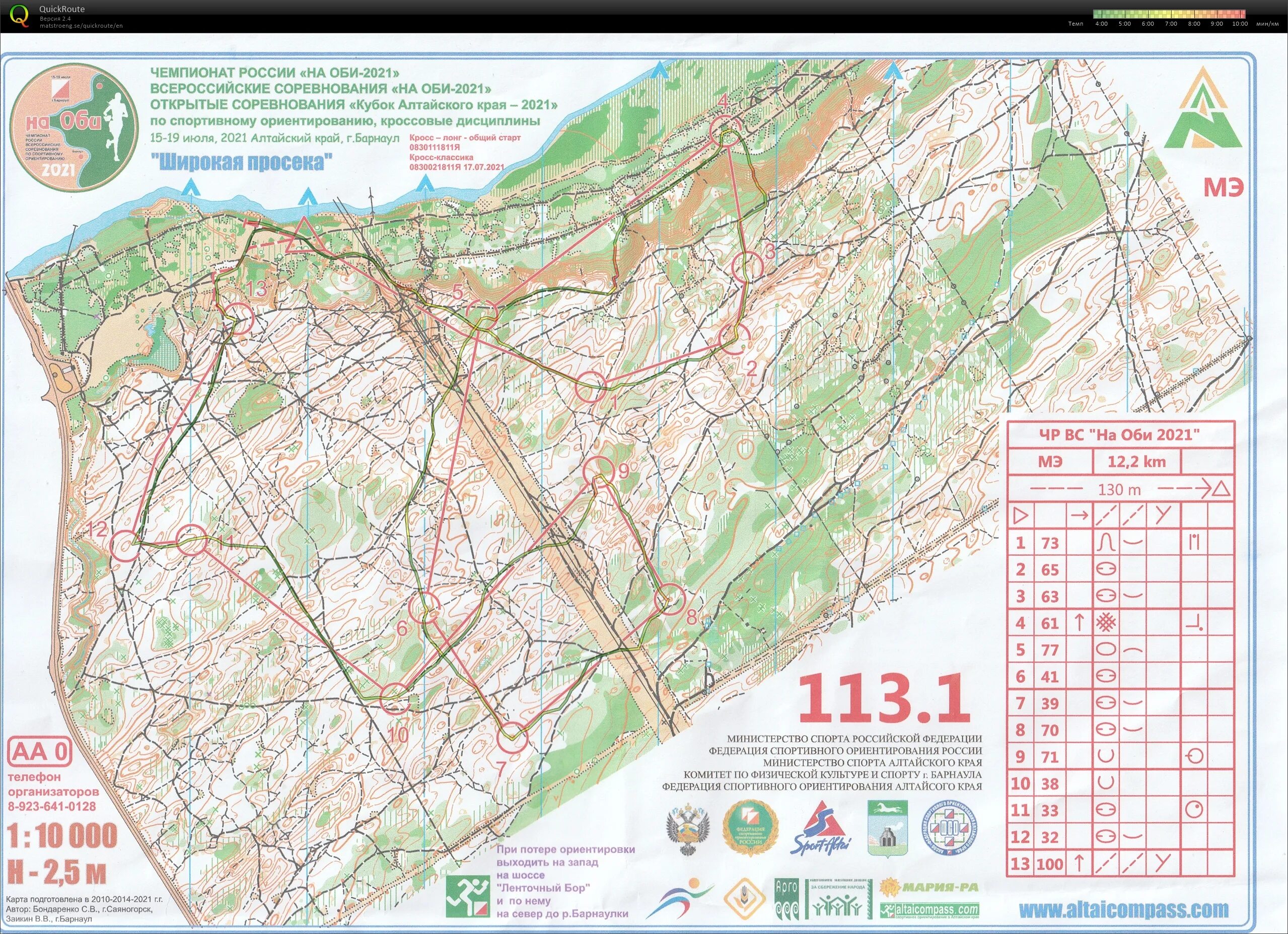Image resolution: width=1288 pixels, height=934 pixels.
Task: Click the start triangle on the map
Action: [304, 237]
